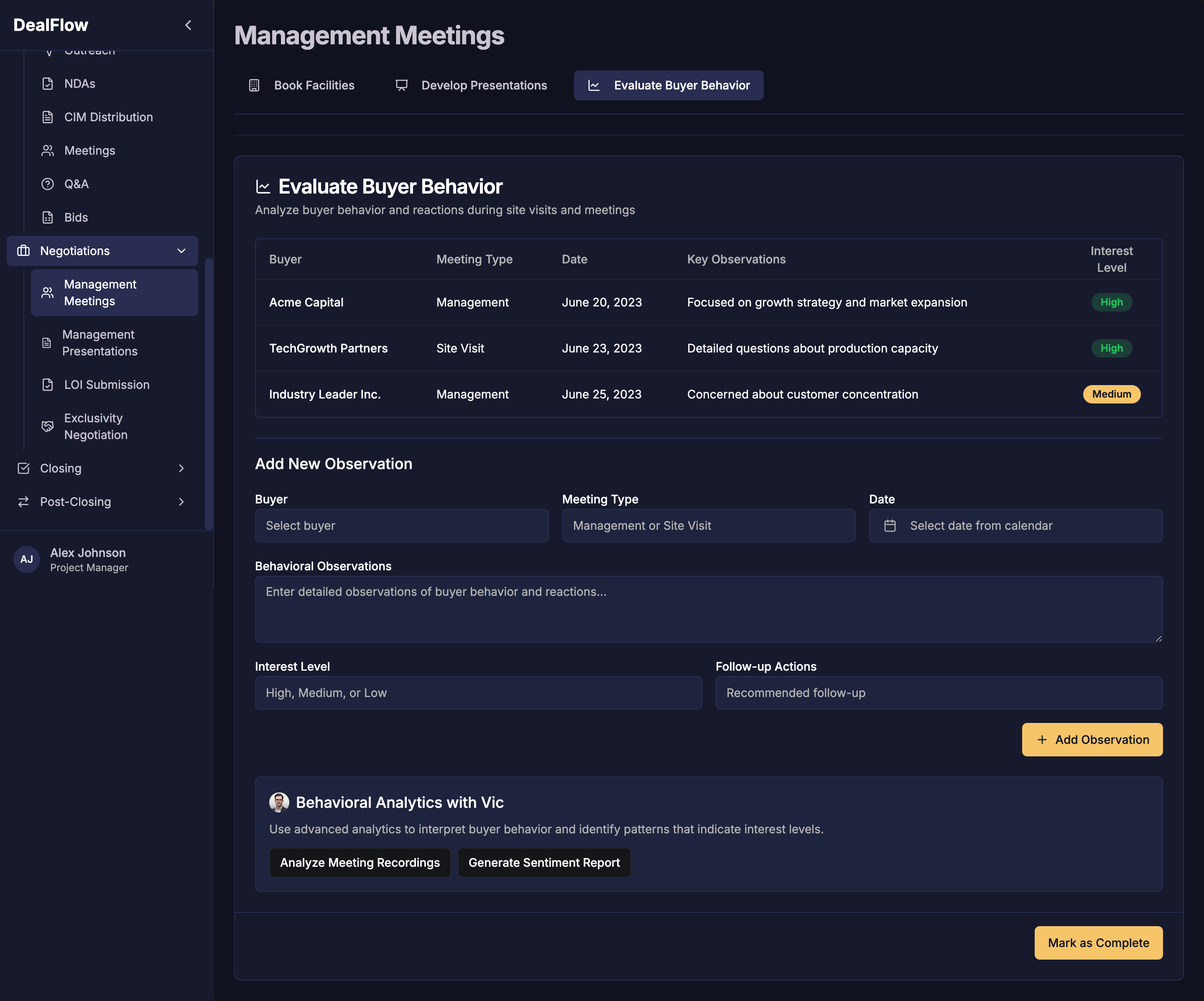
Task: Click Mark as Complete
Action: tap(1098, 942)
